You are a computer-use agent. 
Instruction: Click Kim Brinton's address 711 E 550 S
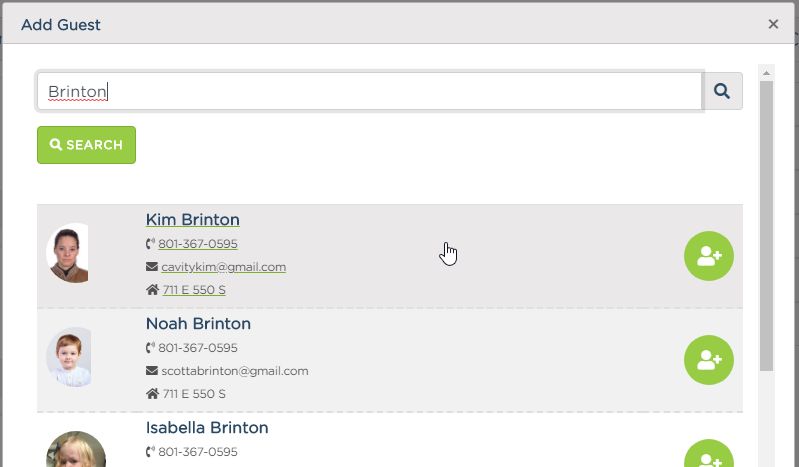194,290
